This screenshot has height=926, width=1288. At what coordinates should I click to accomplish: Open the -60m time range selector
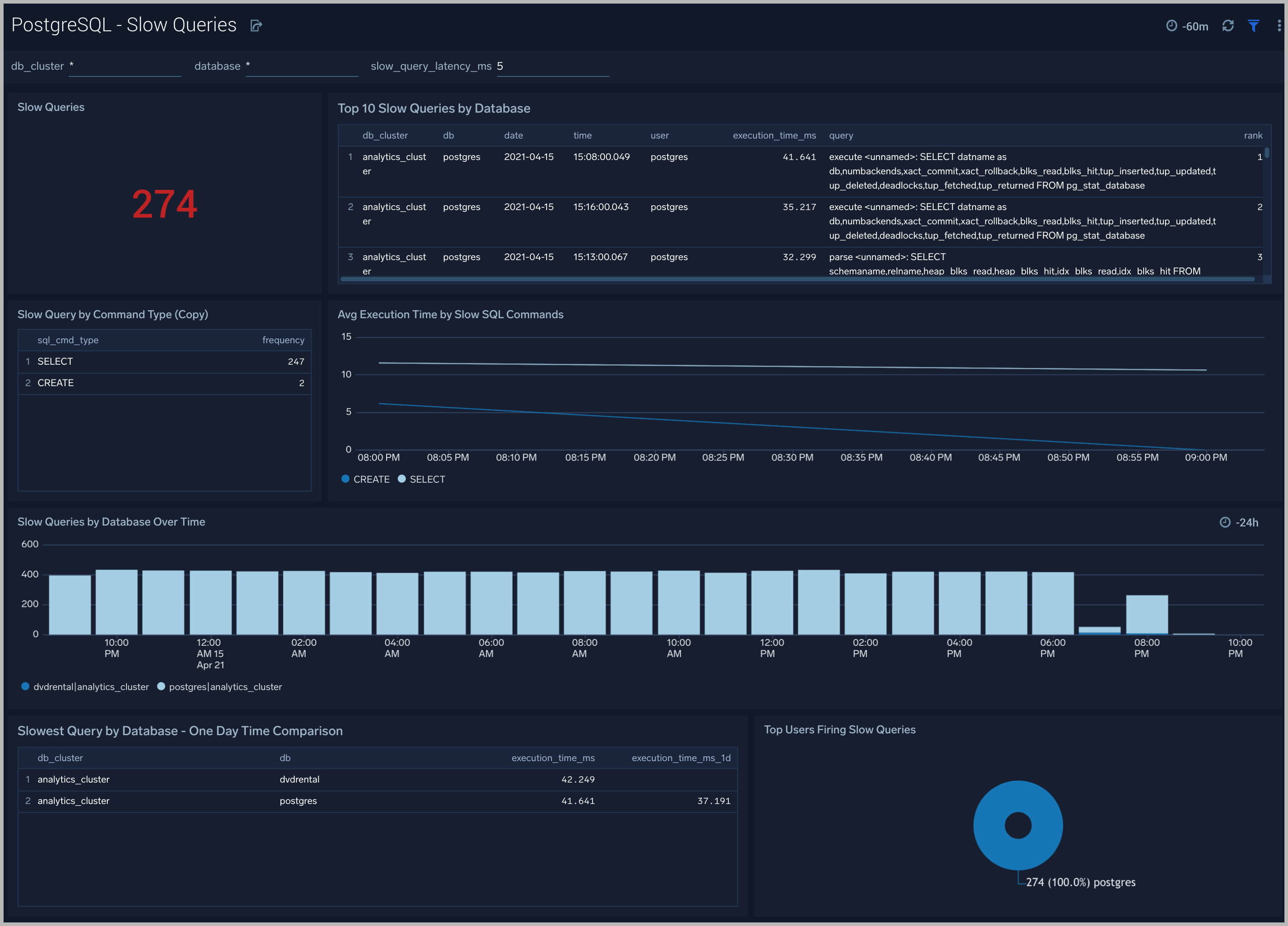point(1187,25)
